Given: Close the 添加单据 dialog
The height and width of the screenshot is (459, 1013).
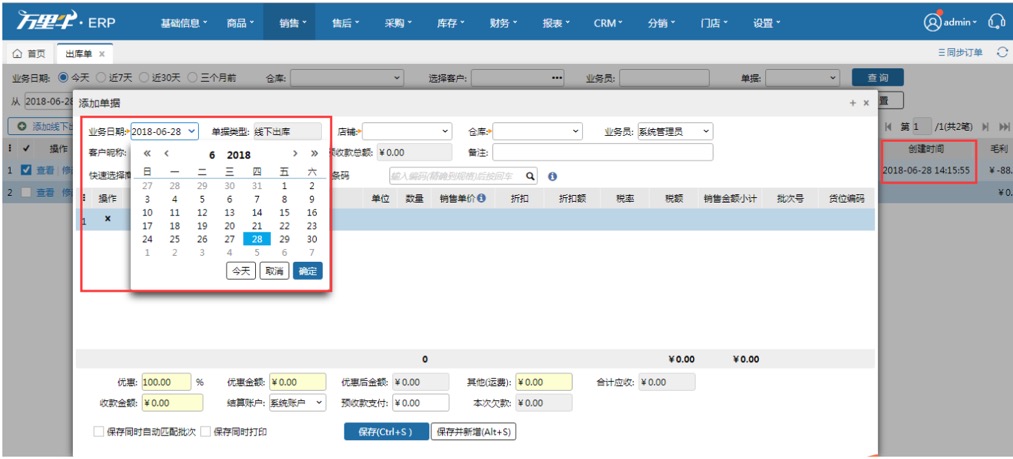Looking at the screenshot, I should point(866,102).
